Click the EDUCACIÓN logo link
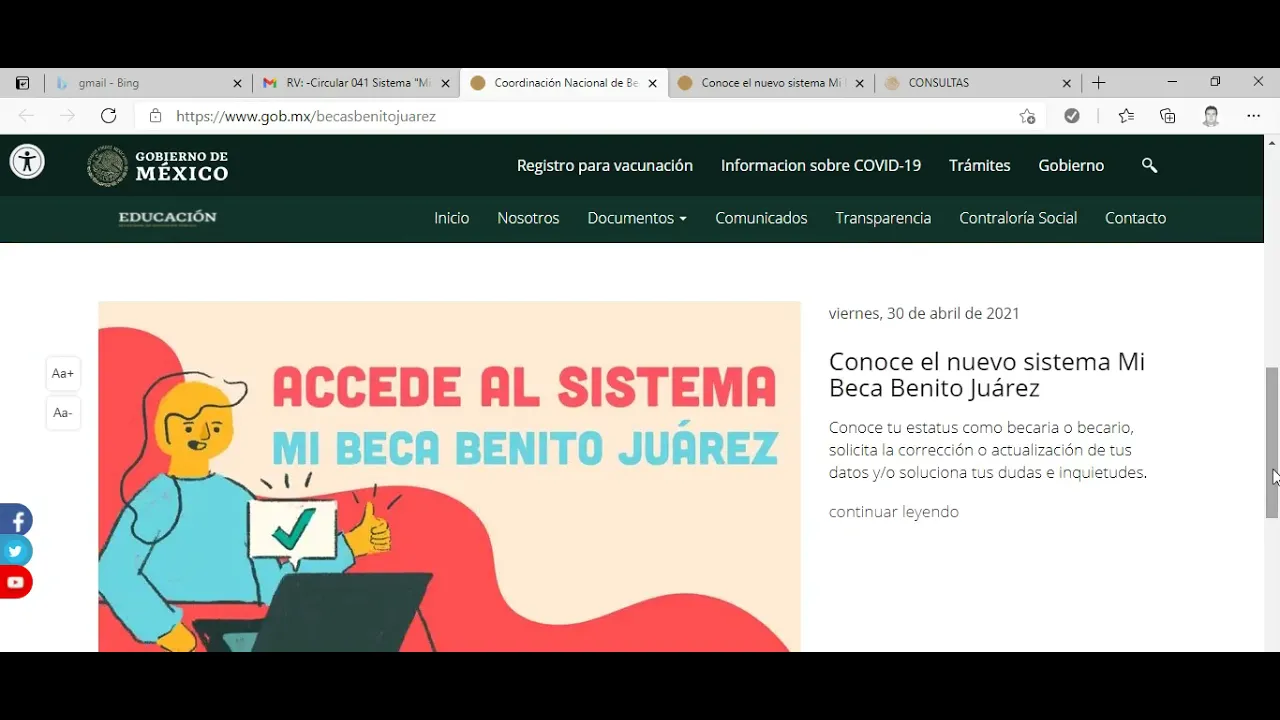The image size is (1280, 720). [x=167, y=218]
